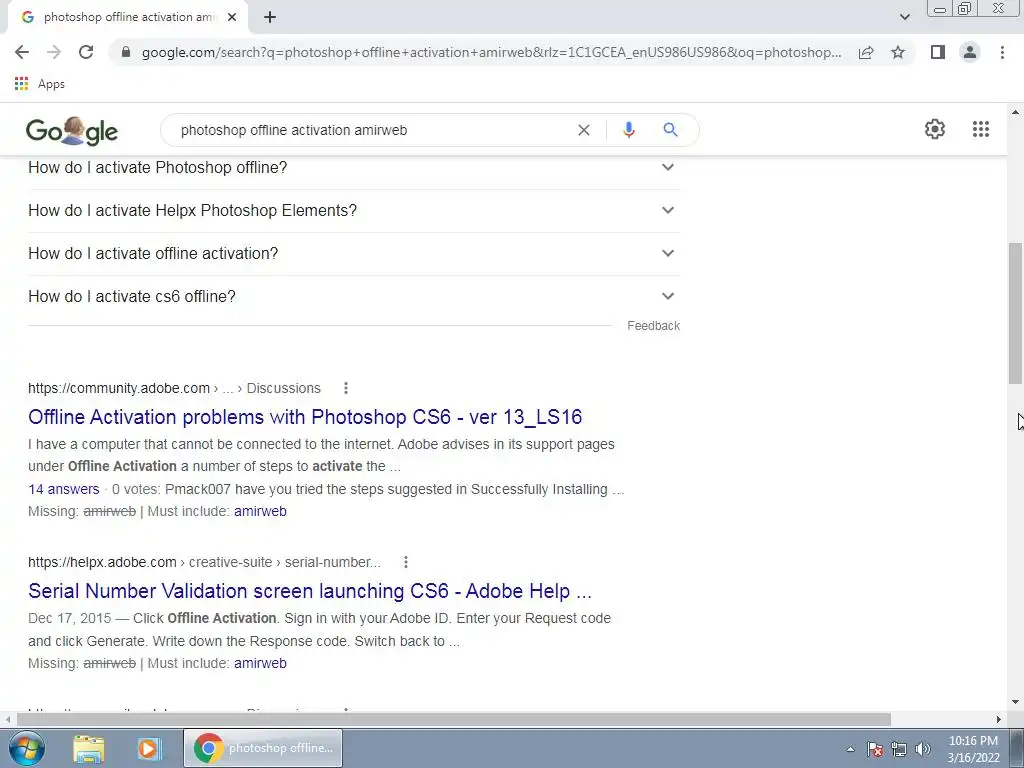Viewport: 1024px width, 768px height.
Task: Launch Windows Media Player from taskbar
Action: [x=148, y=749]
